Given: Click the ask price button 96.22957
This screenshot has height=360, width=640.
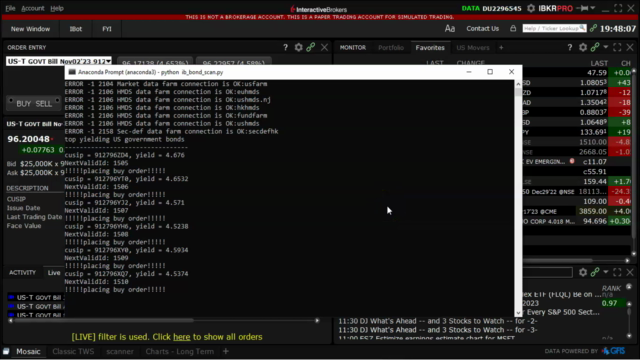Looking at the screenshot, I should (233, 62).
